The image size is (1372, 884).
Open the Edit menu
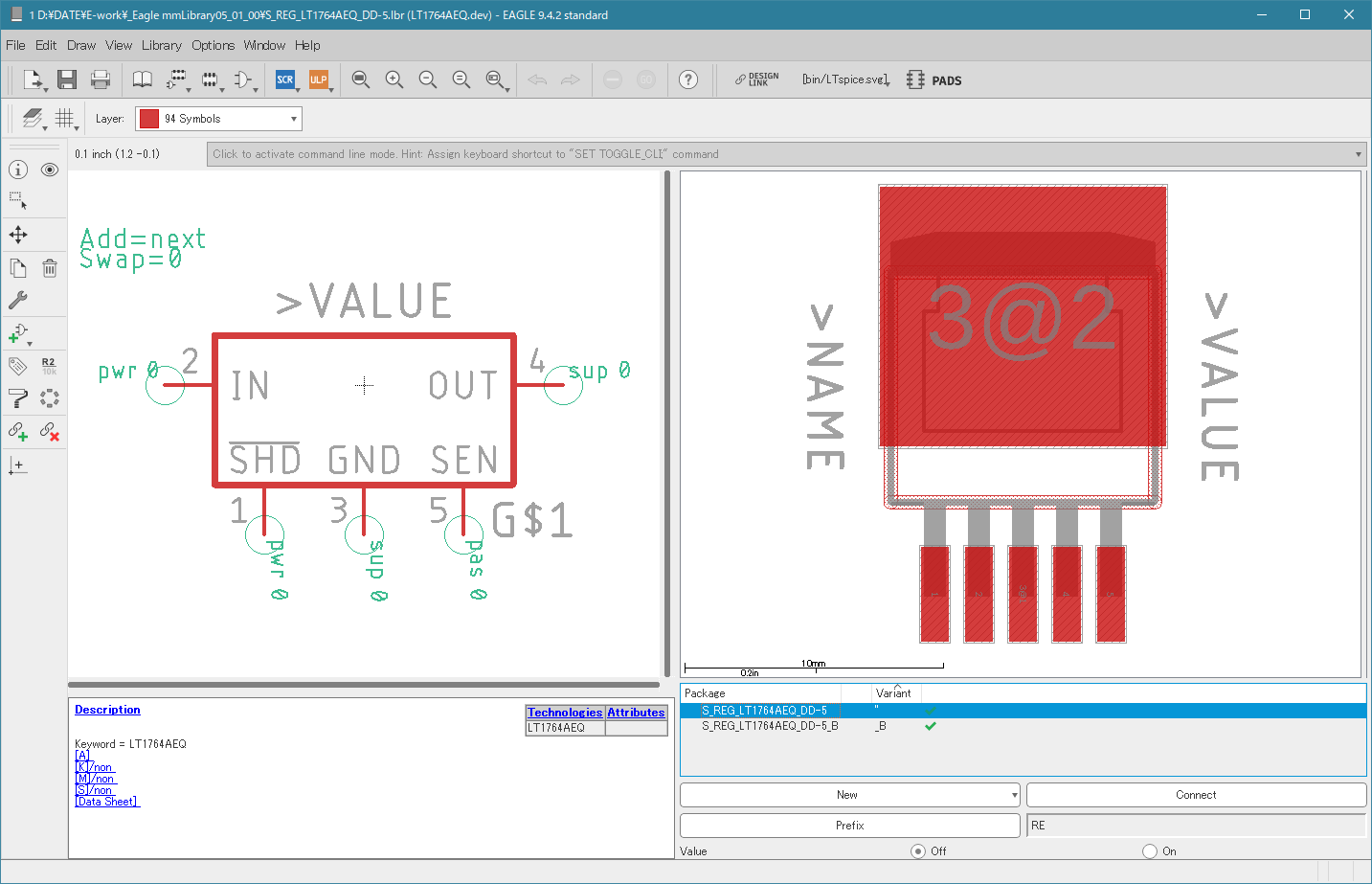(x=46, y=45)
